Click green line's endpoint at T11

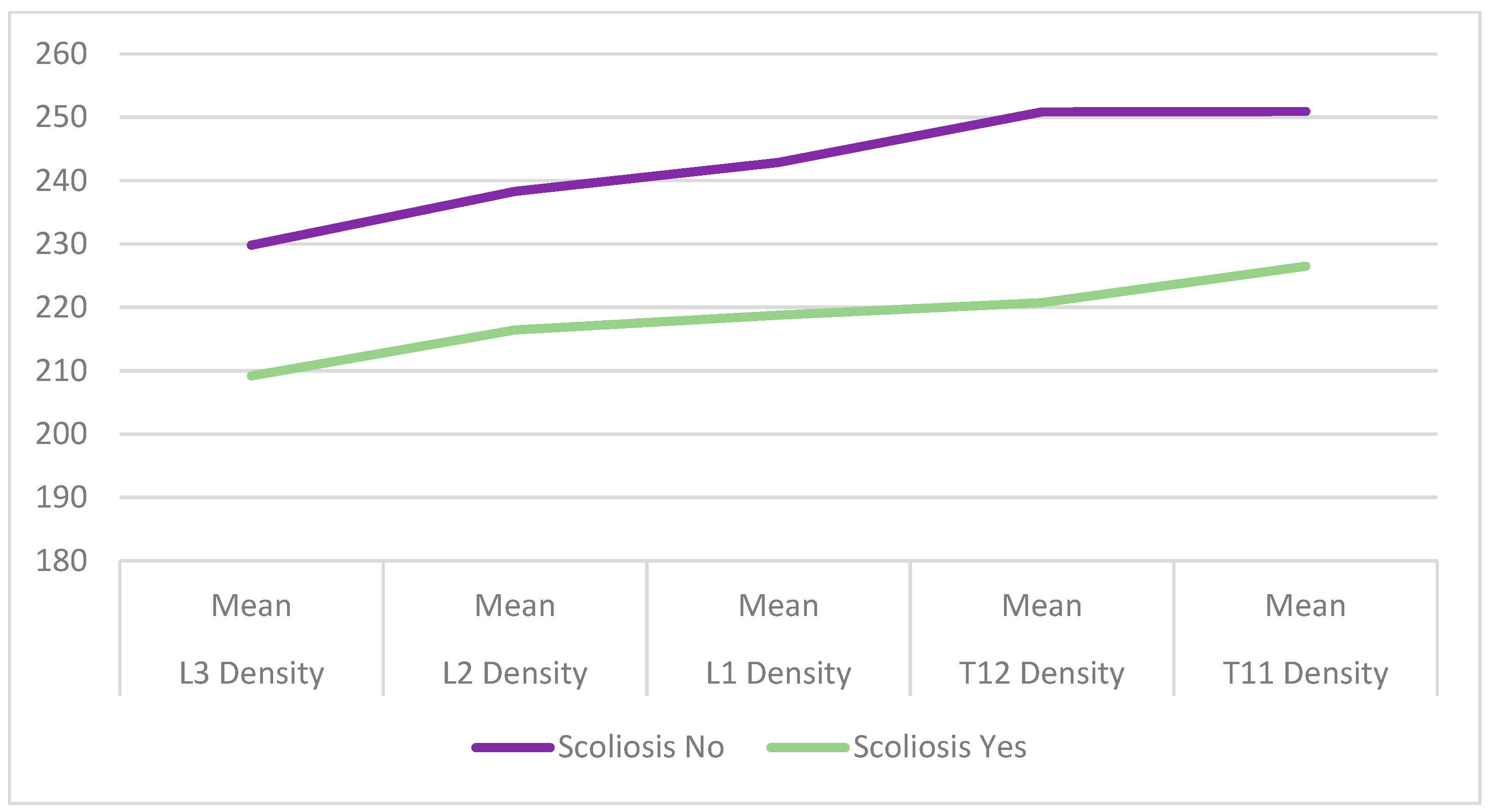point(1305,266)
